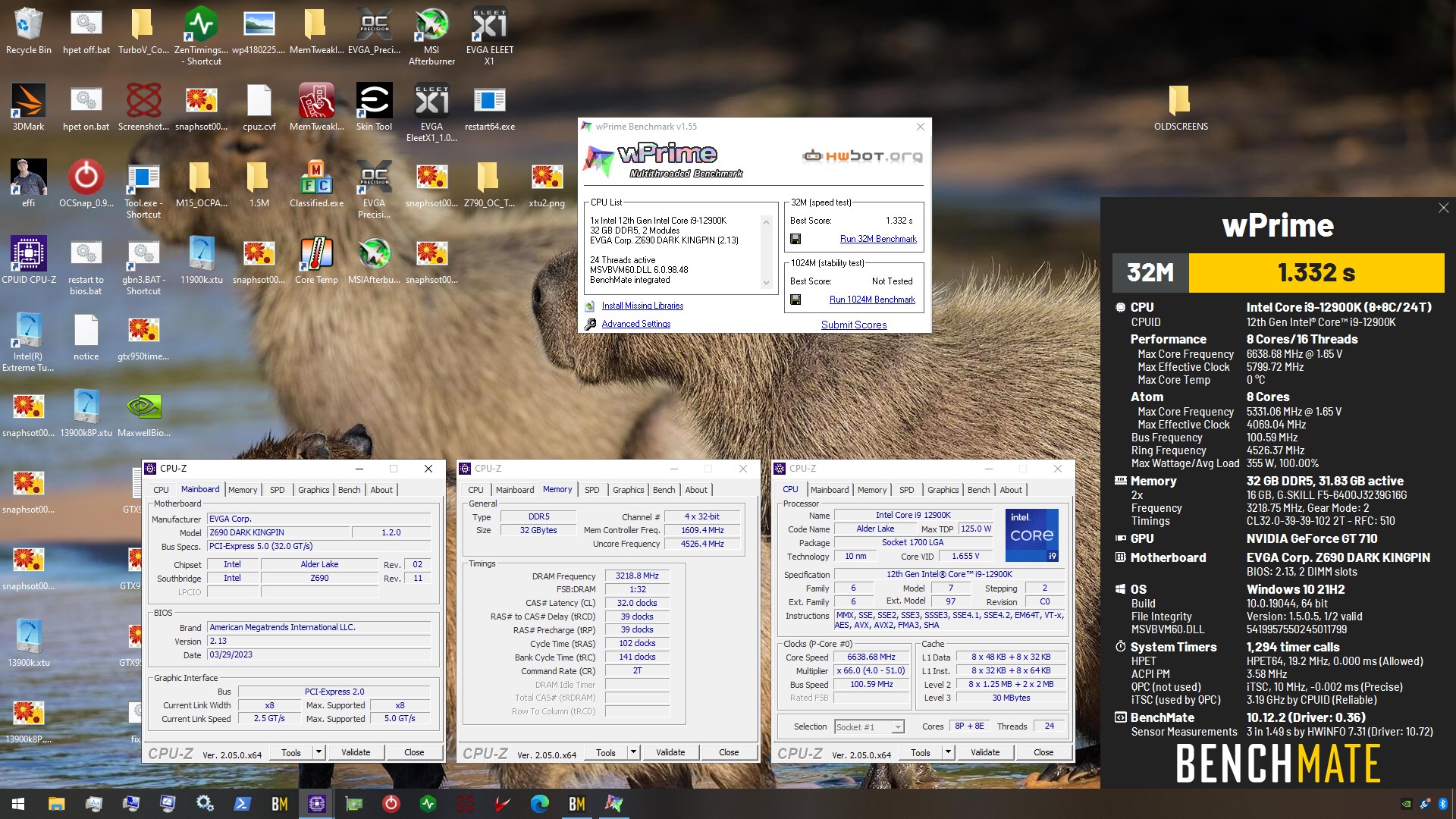1456x819 pixels.
Task: Click Validate in Mainboard CPU-Z window
Action: (x=356, y=752)
